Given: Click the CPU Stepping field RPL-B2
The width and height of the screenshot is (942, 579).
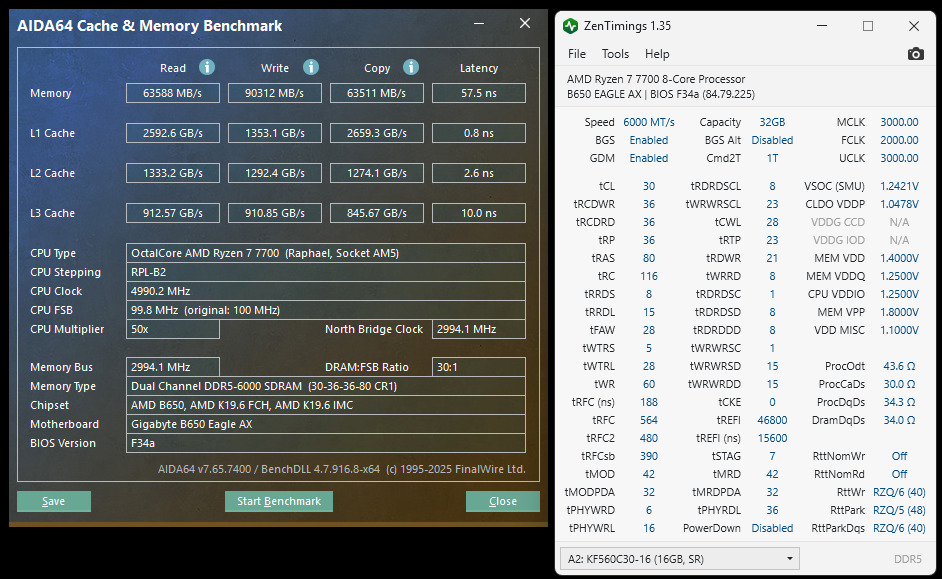Looking at the screenshot, I should point(326,272).
